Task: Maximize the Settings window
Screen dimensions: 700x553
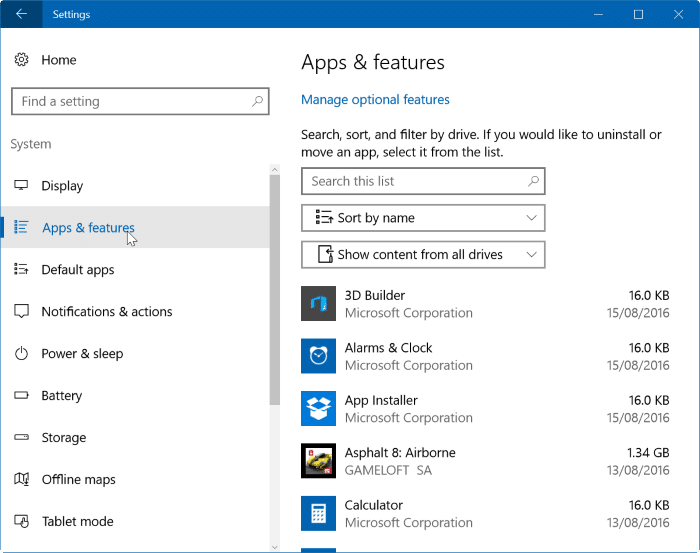Action: coord(638,14)
